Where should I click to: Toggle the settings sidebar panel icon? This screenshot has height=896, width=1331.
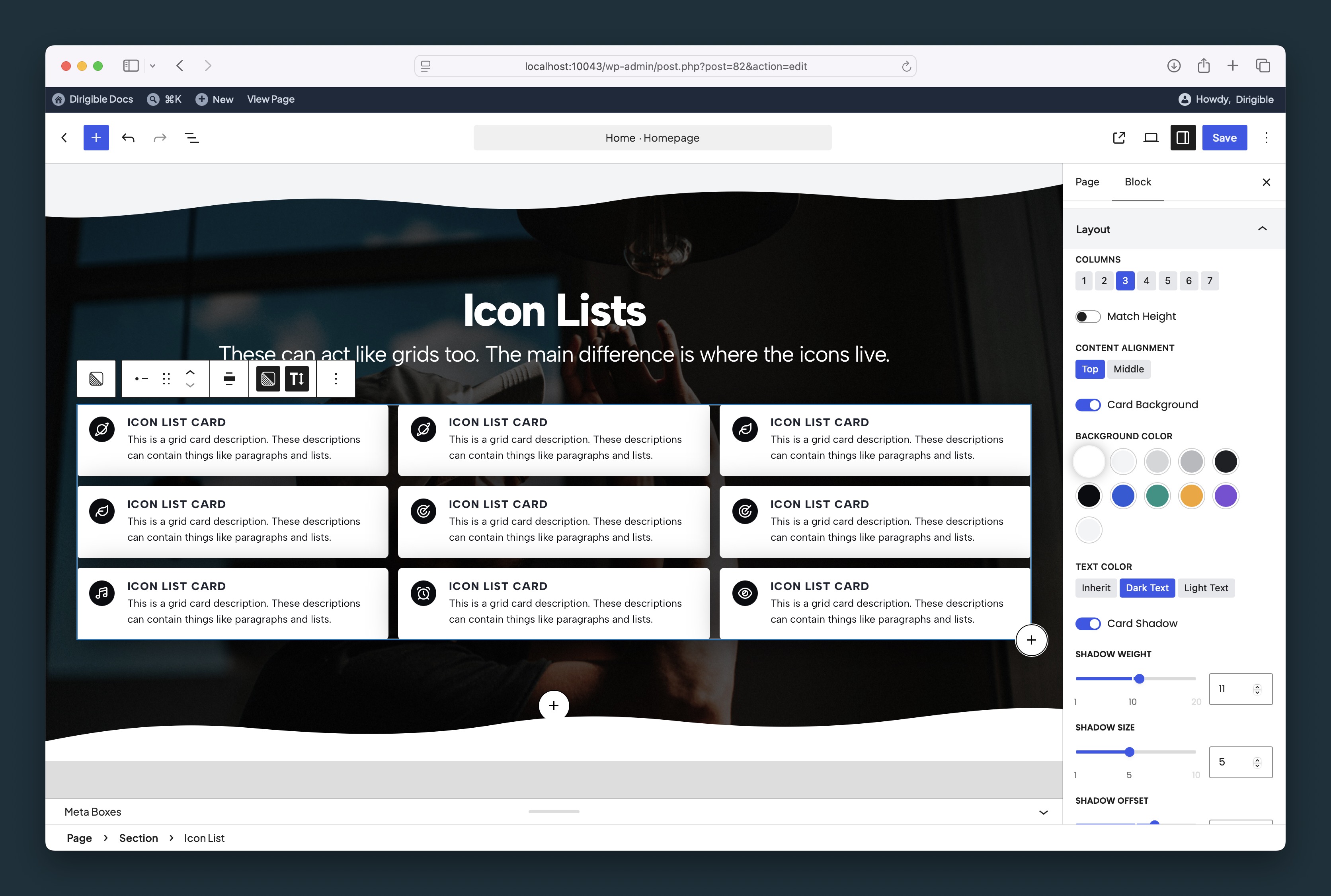[x=1183, y=138]
